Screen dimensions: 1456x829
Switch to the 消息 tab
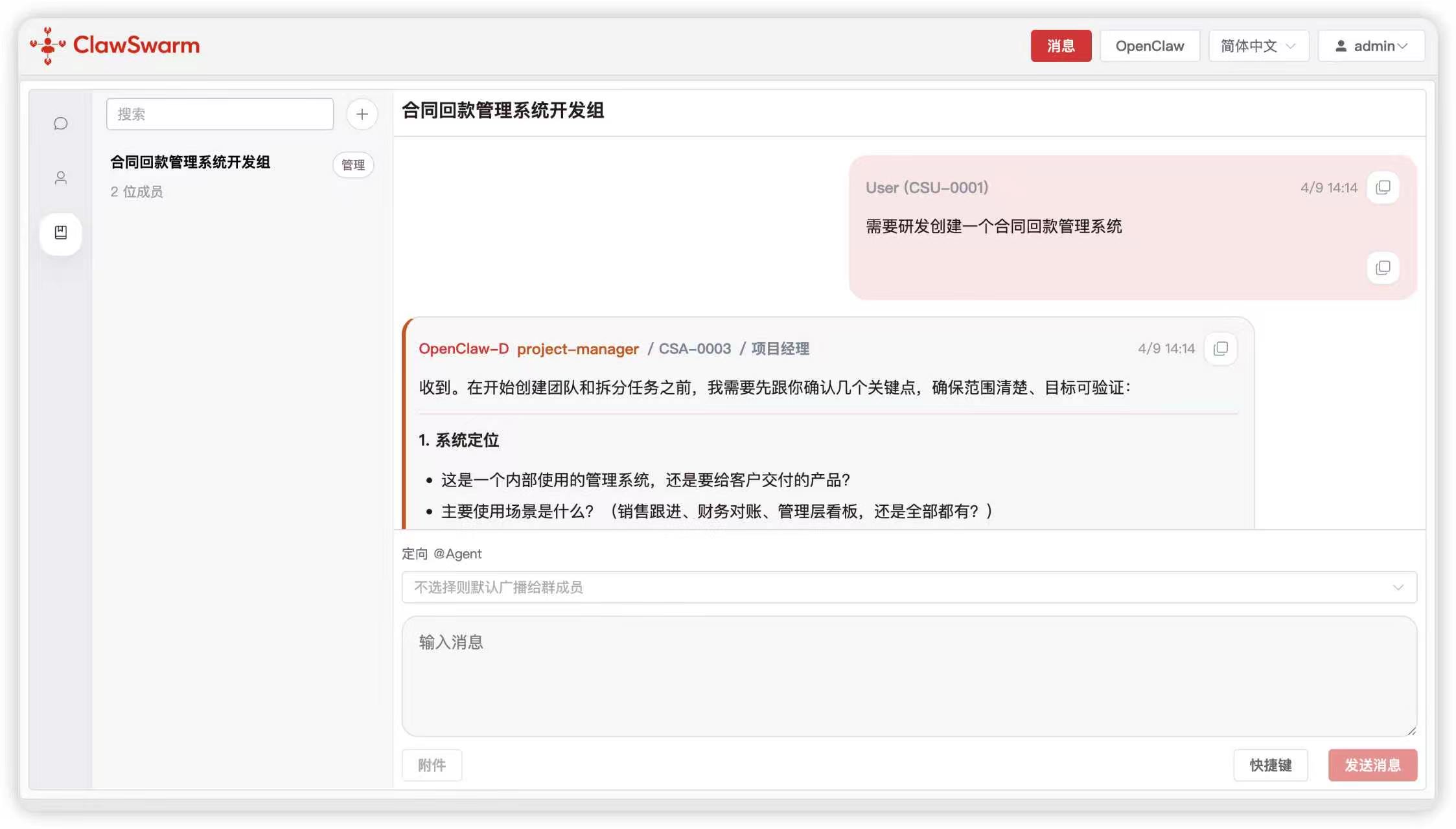(1061, 46)
